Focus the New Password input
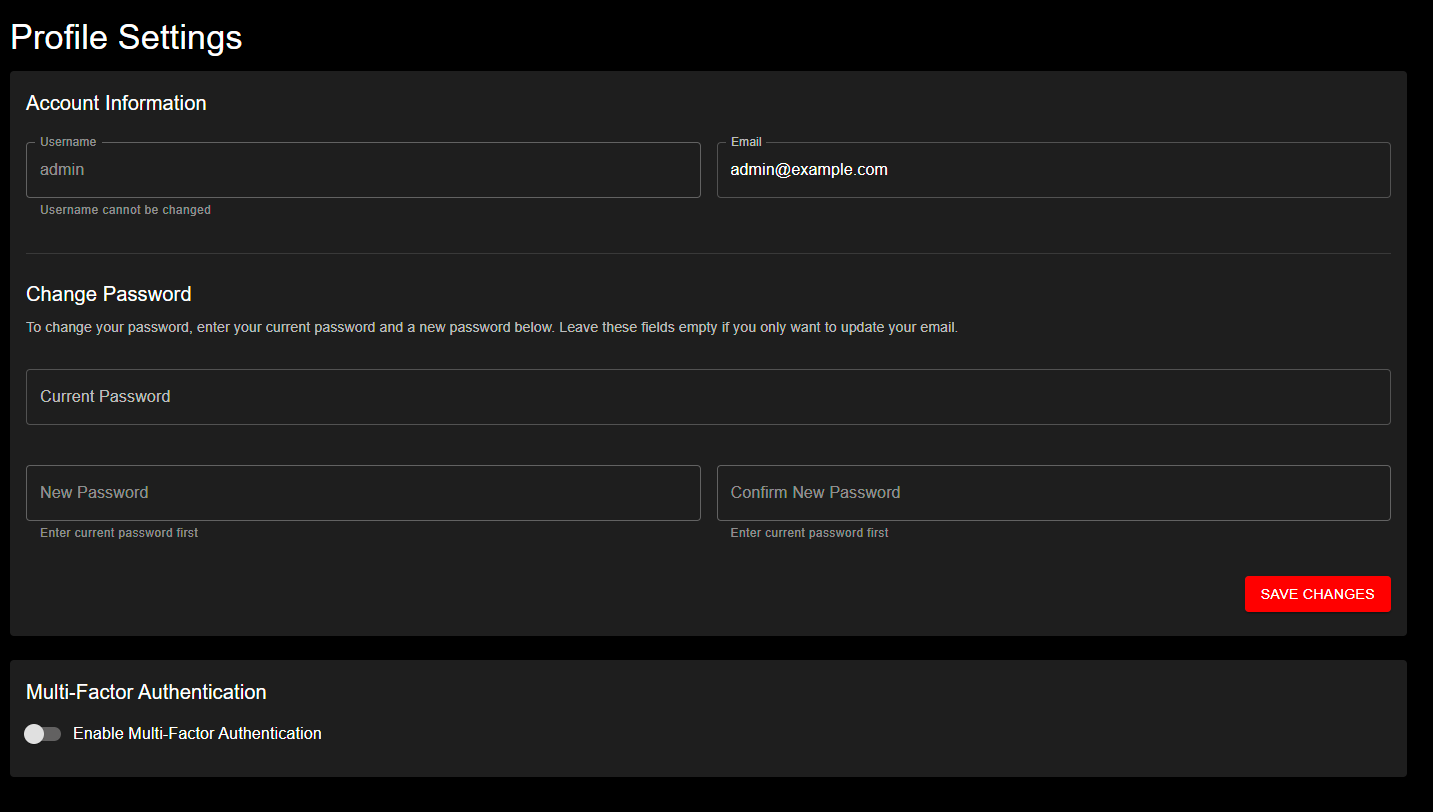This screenshot has width=1433, height=812. point(363,492)
